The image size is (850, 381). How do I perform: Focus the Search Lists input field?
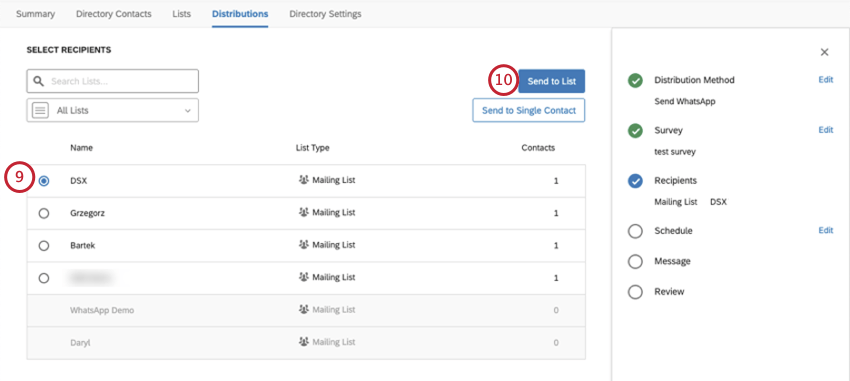click(113, 81)
